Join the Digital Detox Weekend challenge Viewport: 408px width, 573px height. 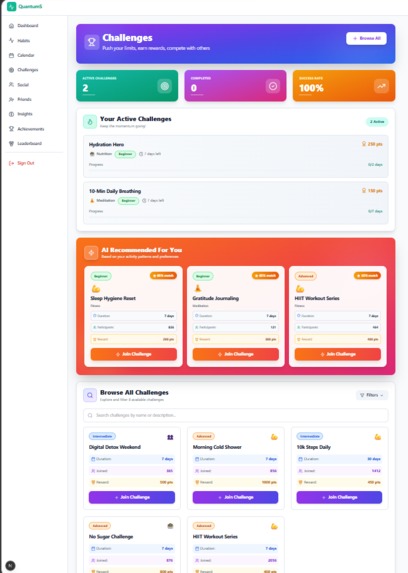pyautogui.click(x=132, y=497)
